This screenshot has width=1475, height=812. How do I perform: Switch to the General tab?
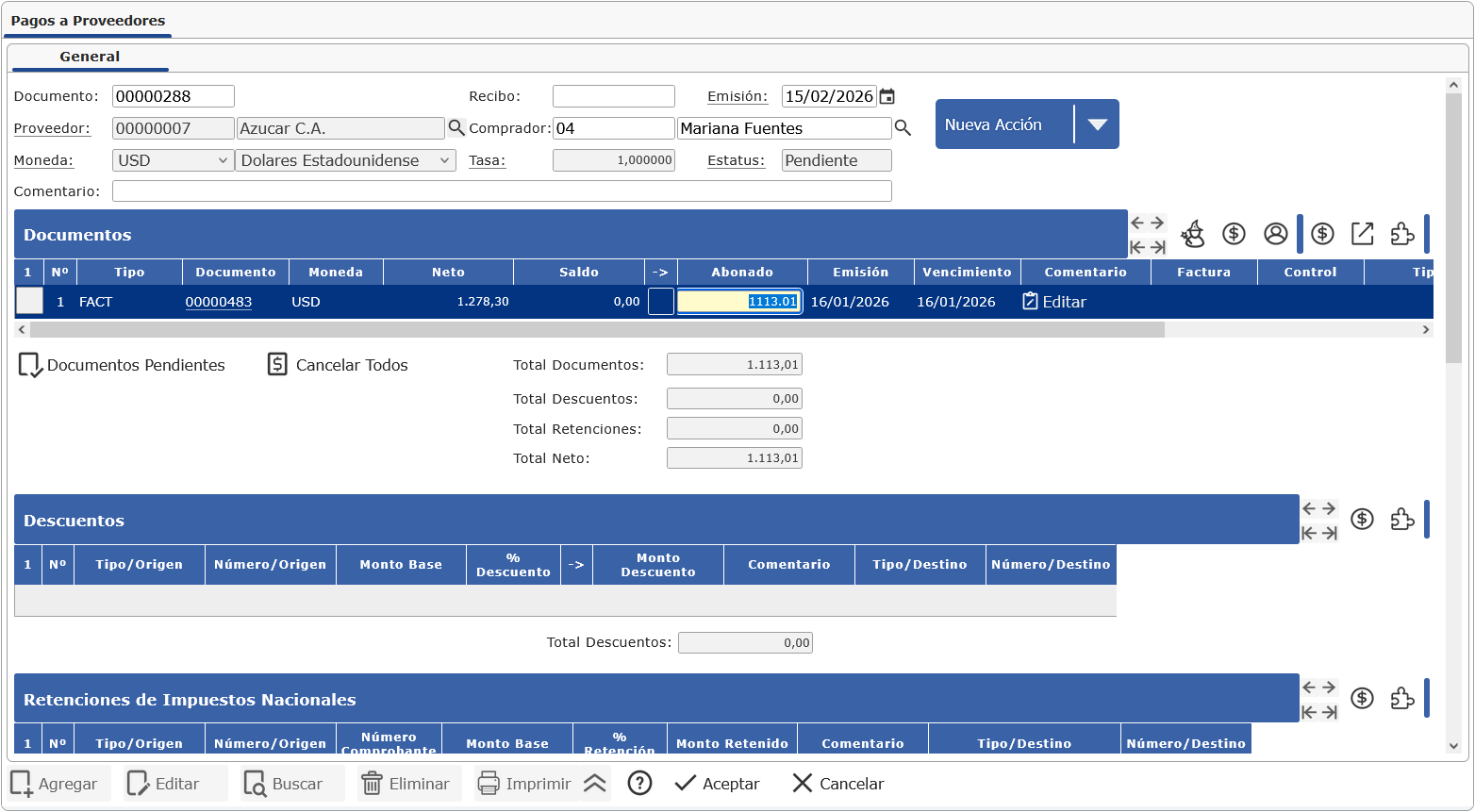[x=90, y=57]
